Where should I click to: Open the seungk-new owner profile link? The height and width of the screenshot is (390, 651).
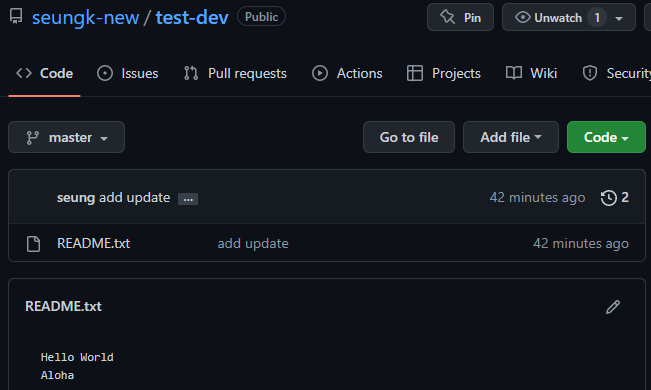point(86,17)
